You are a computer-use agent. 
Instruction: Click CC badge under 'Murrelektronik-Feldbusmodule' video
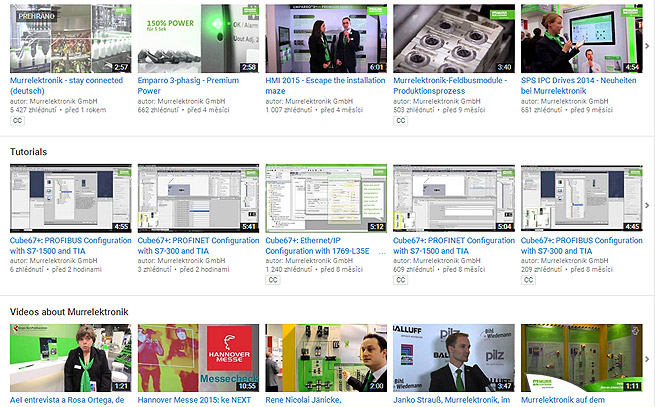[401, 121]
